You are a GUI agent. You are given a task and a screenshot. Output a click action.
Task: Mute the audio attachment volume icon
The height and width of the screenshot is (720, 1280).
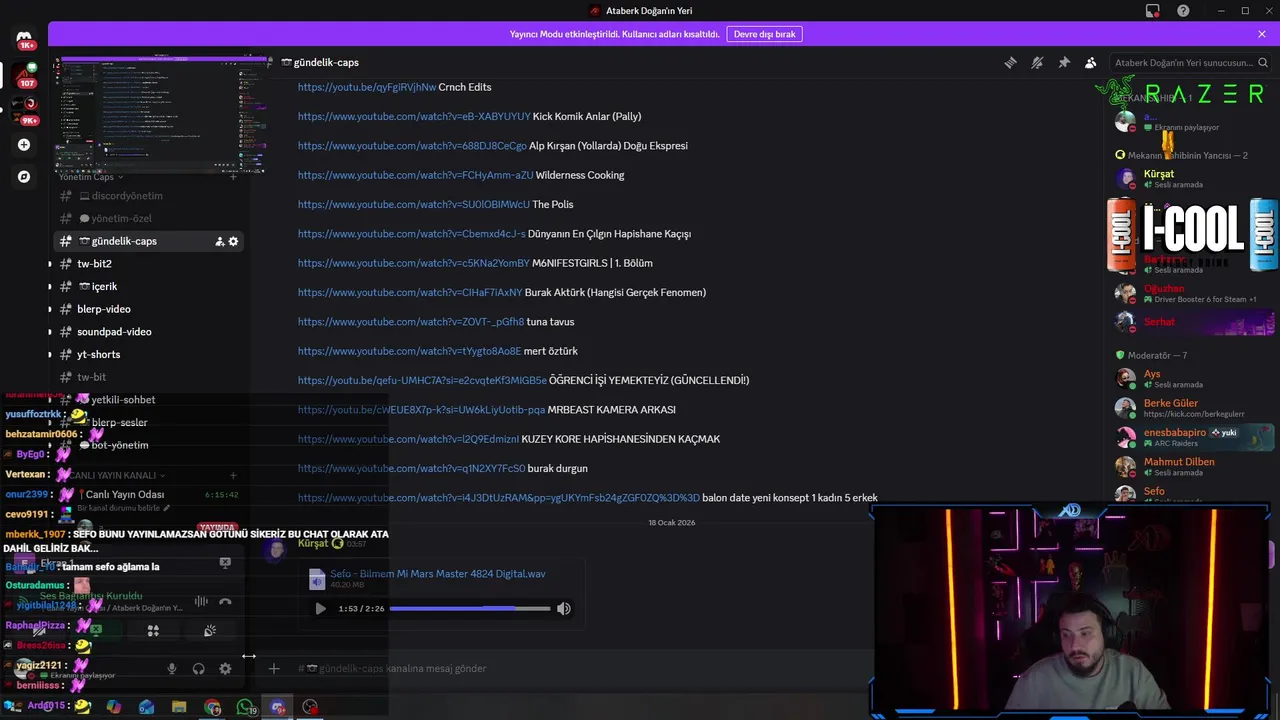(564, 608)
